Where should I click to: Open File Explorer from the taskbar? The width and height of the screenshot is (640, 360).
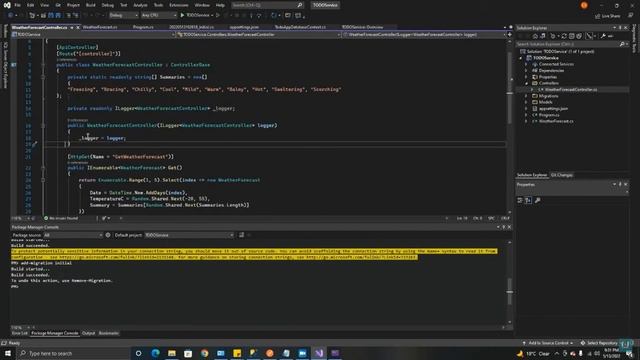[172, 353]
